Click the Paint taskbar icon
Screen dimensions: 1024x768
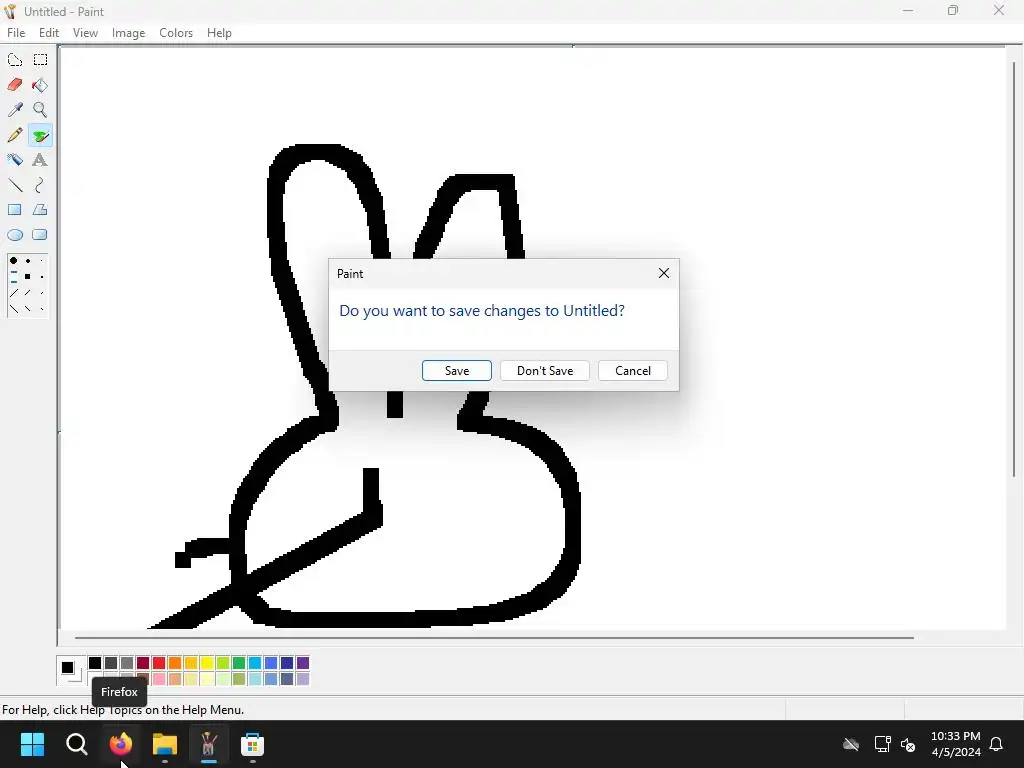208,744
